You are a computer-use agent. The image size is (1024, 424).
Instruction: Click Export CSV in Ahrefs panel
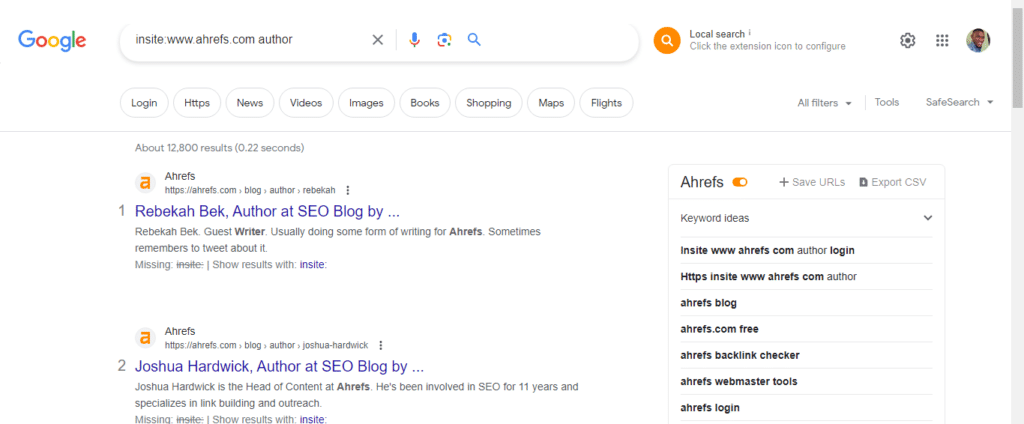pyautogui.click(x=893, y=182)
